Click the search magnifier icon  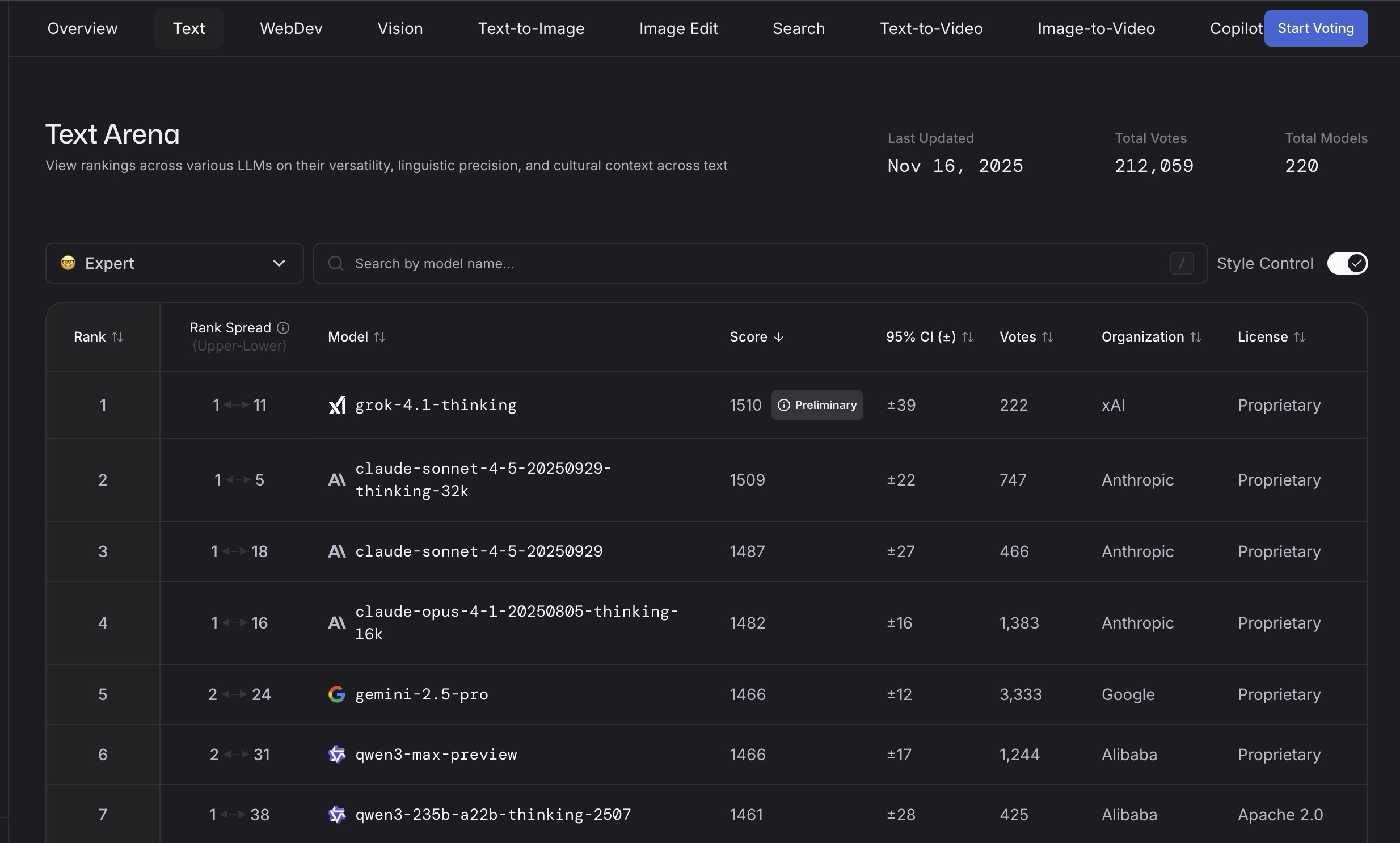pyautogui.click(x=336, y=264)
